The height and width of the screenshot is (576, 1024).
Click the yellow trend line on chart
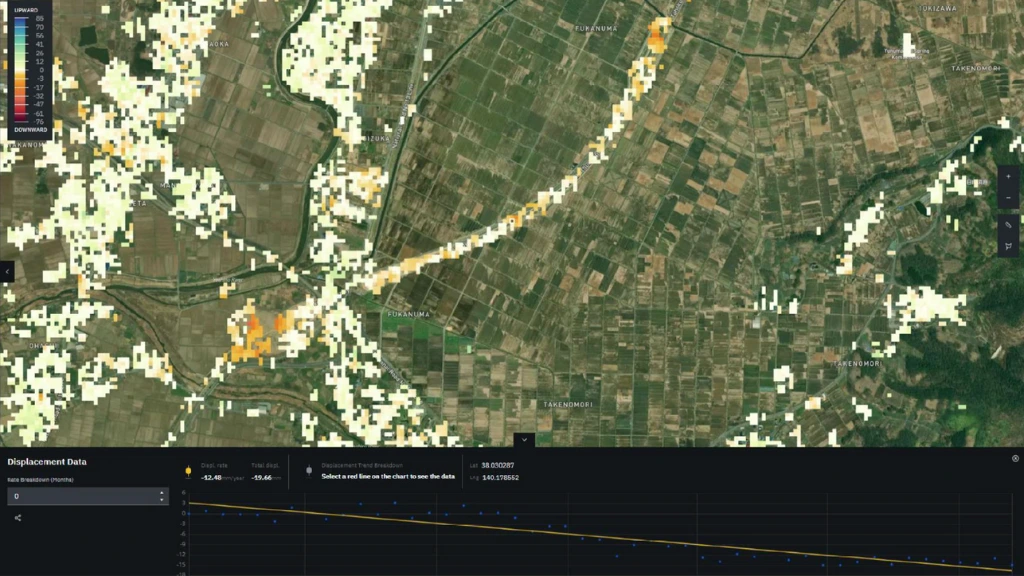pyautogui.click(x=600, y=536)
